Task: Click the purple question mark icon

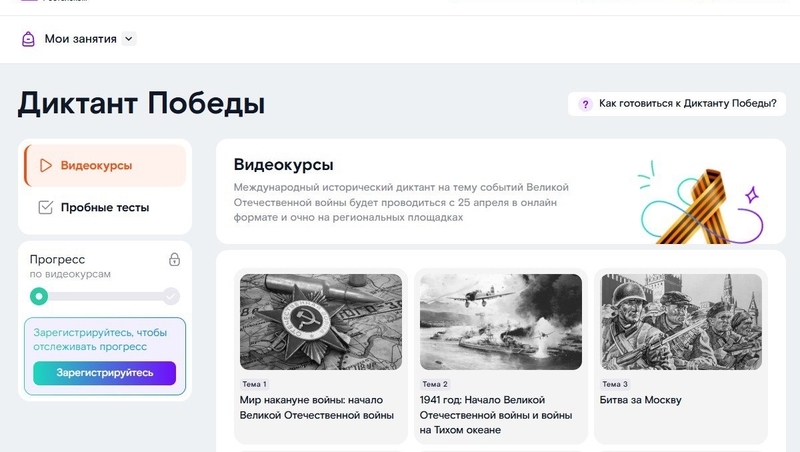Action: click(585, 104)
